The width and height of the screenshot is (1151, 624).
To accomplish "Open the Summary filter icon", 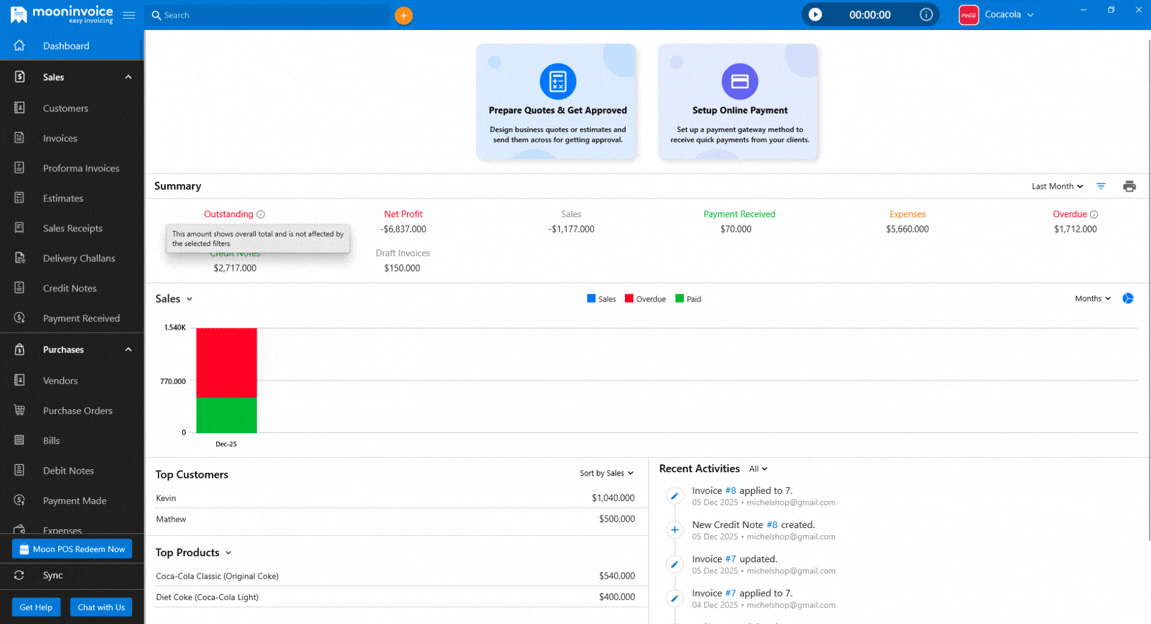I will coord(1101,186).
